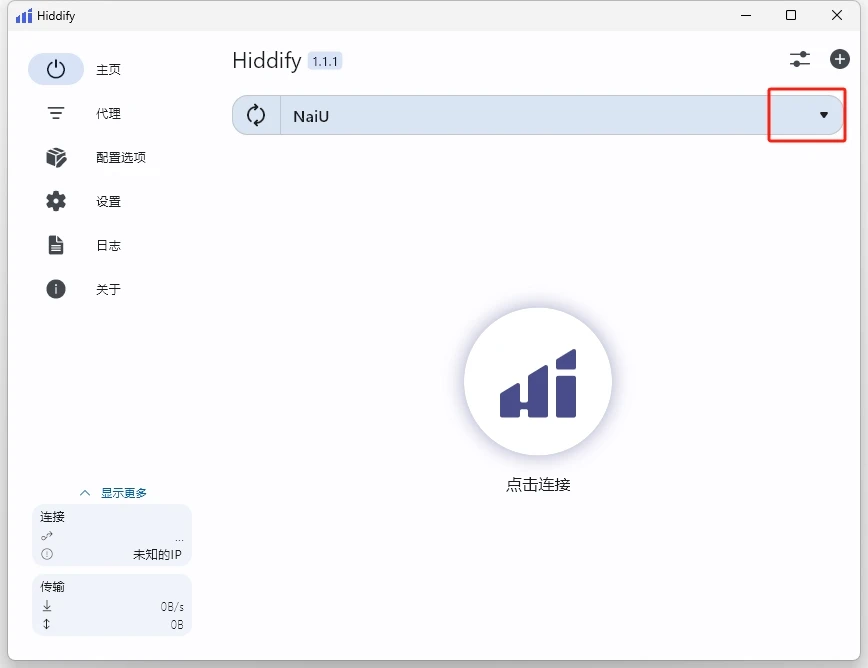Expand the NaiU profile dropdown arrow
Viewport: 868px width, 668px height.
click(x=822, y=115)
